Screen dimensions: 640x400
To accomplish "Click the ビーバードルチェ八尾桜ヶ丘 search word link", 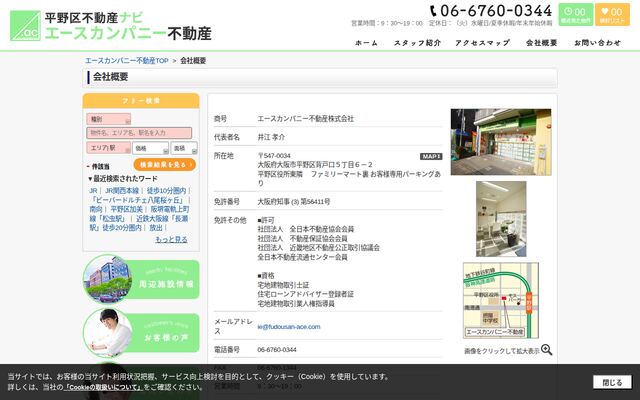I will [x=137, y=200].
